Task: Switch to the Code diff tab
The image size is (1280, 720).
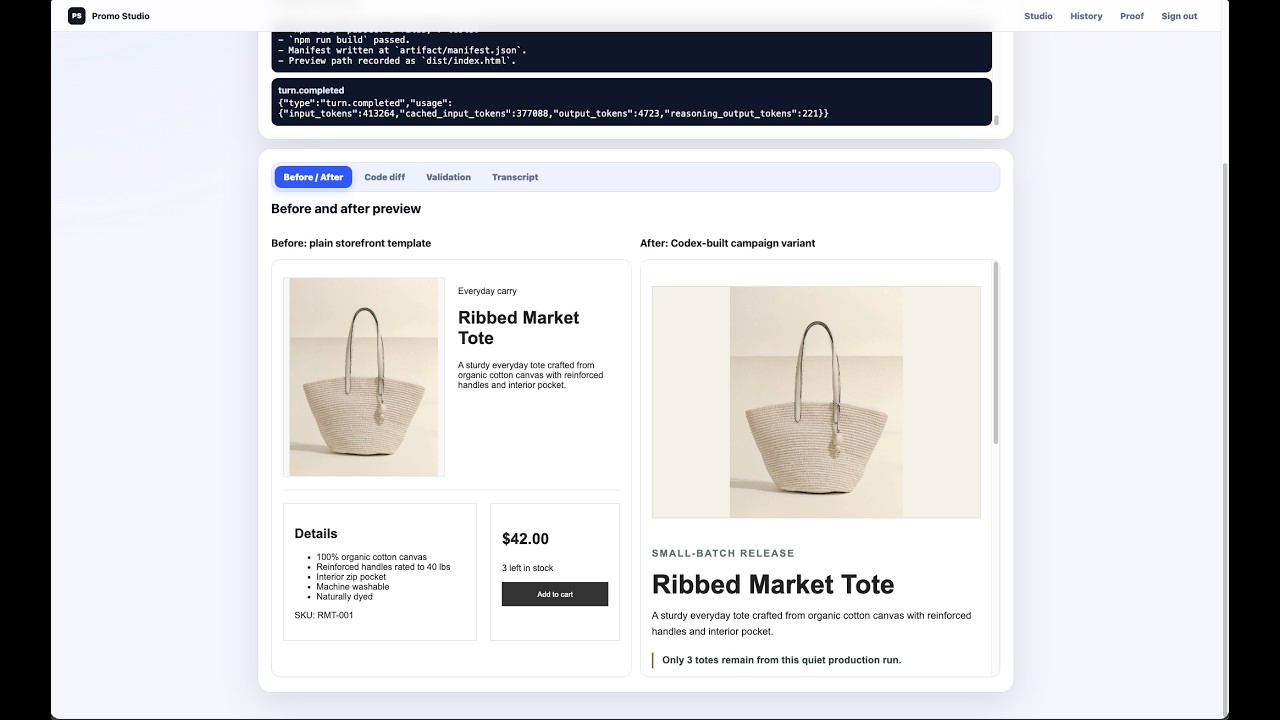Action: click(x=385, y=177)
